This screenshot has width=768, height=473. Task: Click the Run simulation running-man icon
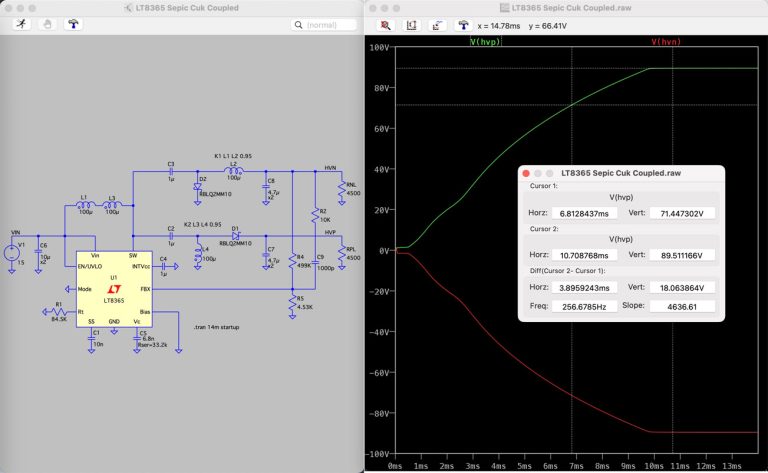pyautogui.click(x=22, y=24)
